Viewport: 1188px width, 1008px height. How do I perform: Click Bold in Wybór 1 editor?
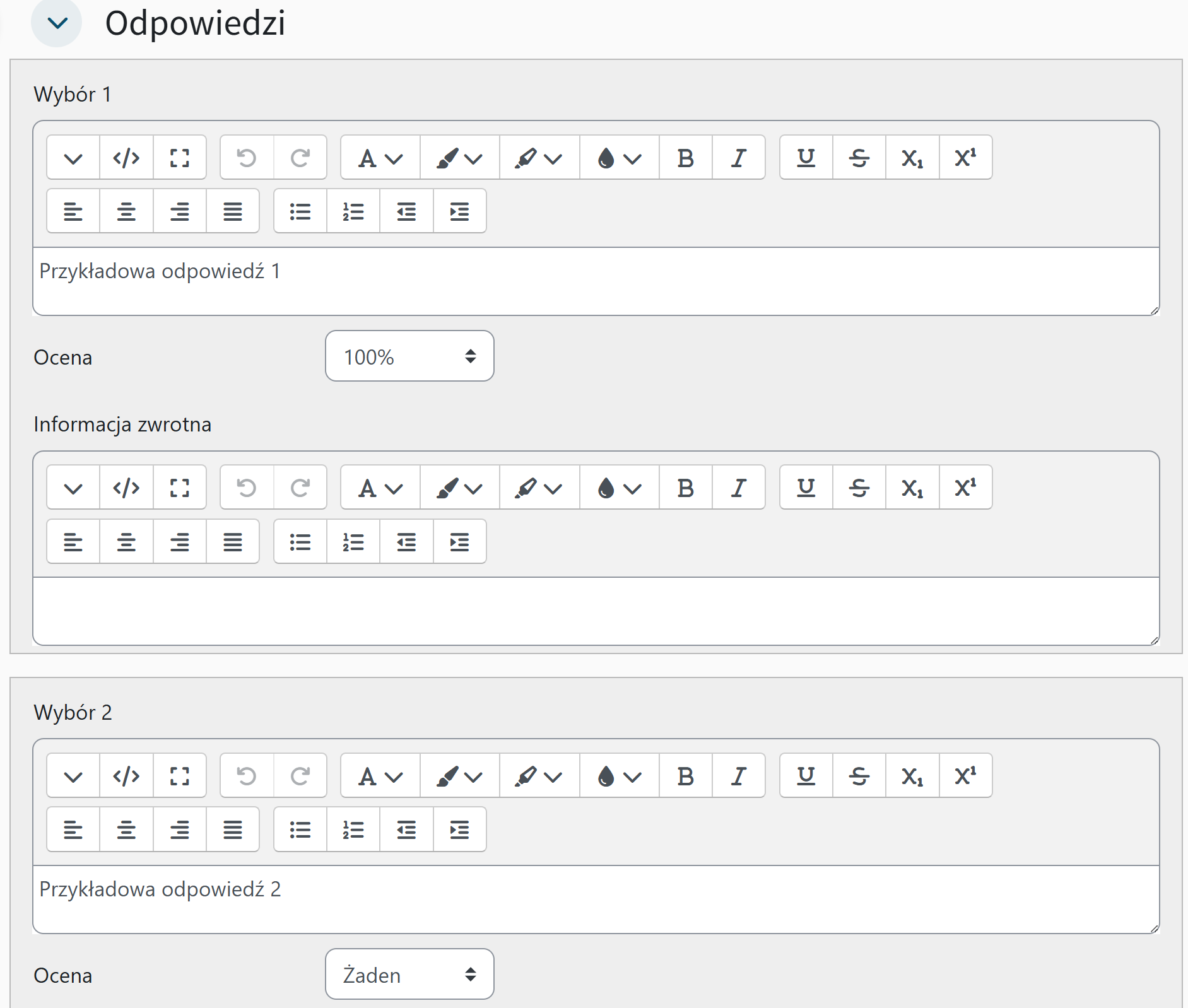pos(685,158)
